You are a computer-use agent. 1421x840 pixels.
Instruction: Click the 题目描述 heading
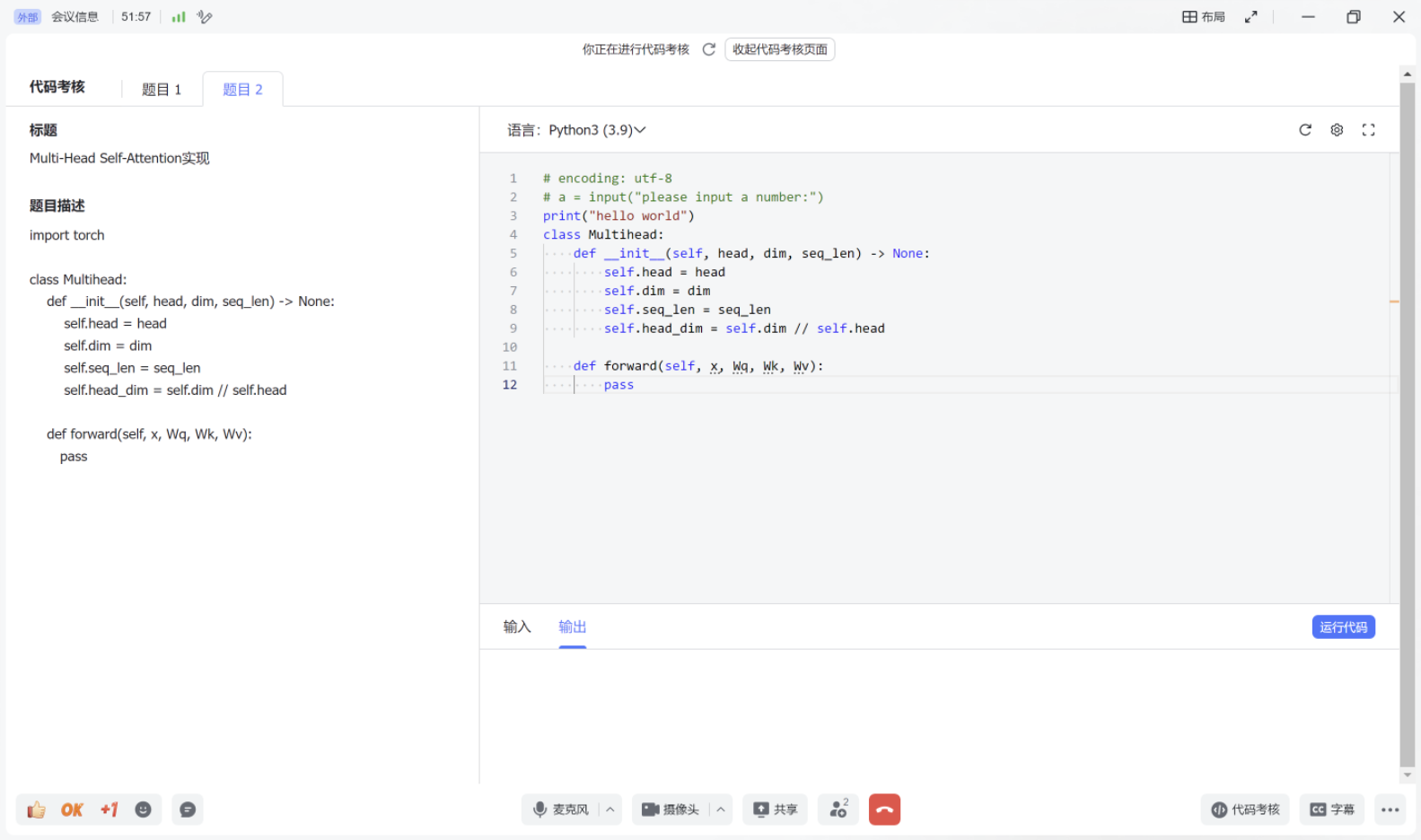pyautogui.click(x=57, y=206)
